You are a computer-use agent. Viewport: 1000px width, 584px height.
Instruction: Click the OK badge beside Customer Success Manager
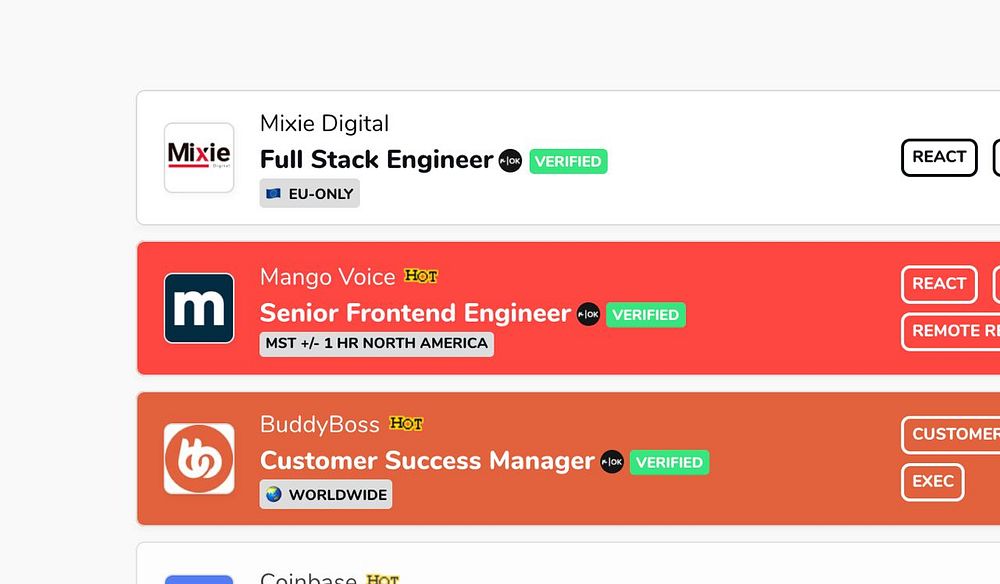coord(612,462)
